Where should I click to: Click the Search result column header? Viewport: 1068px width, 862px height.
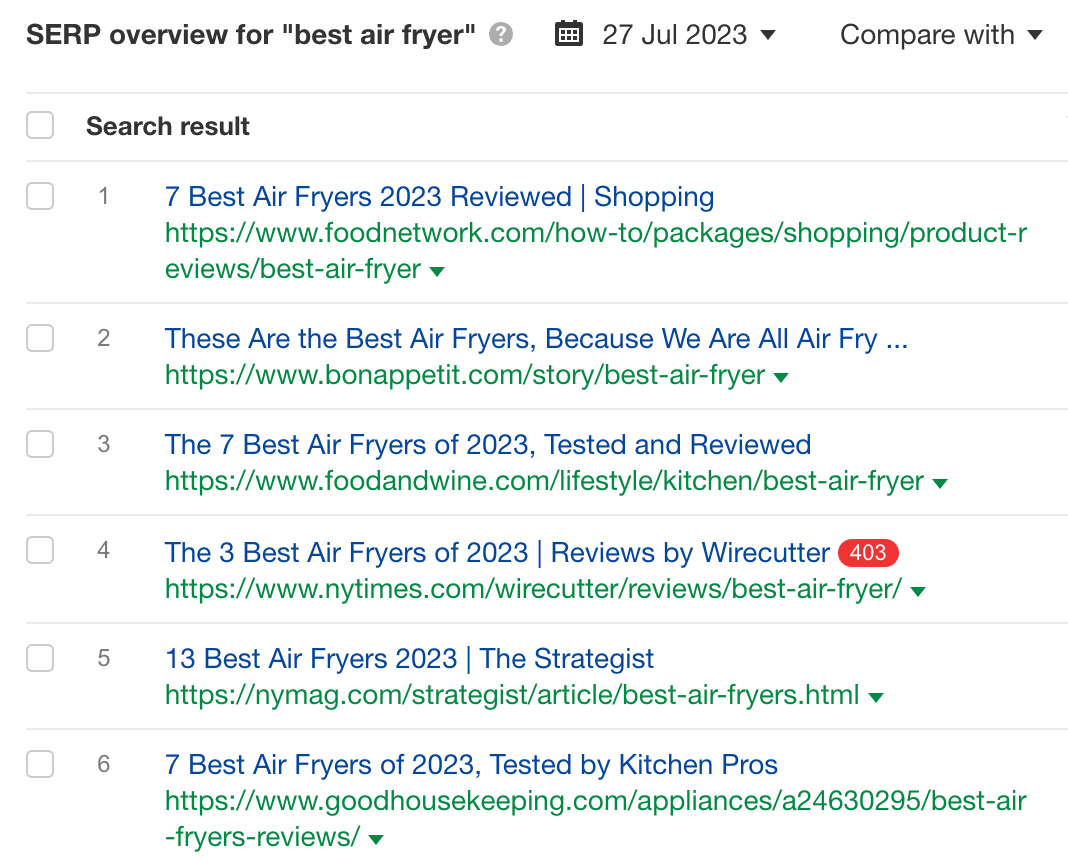point(167,125)
